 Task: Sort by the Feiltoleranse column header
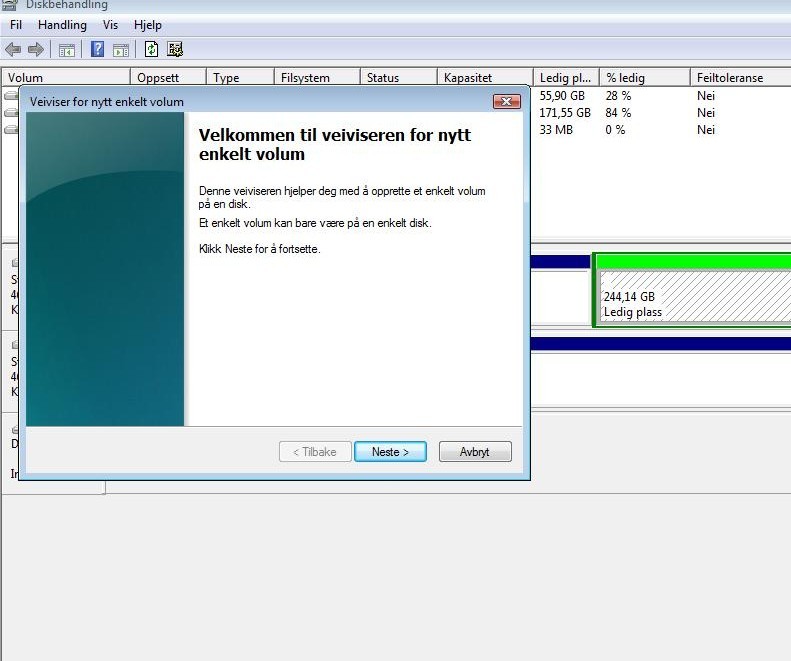pos(741,78)
